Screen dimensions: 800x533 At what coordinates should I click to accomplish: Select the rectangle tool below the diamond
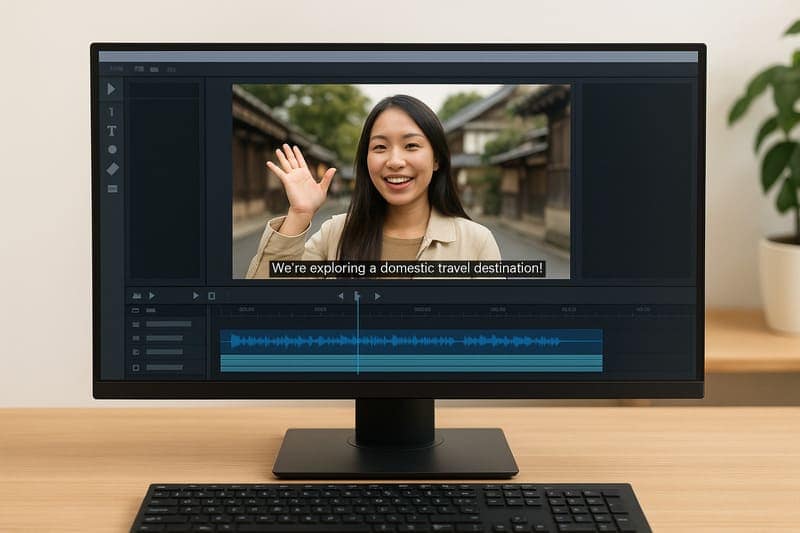[x=113, y=189]
